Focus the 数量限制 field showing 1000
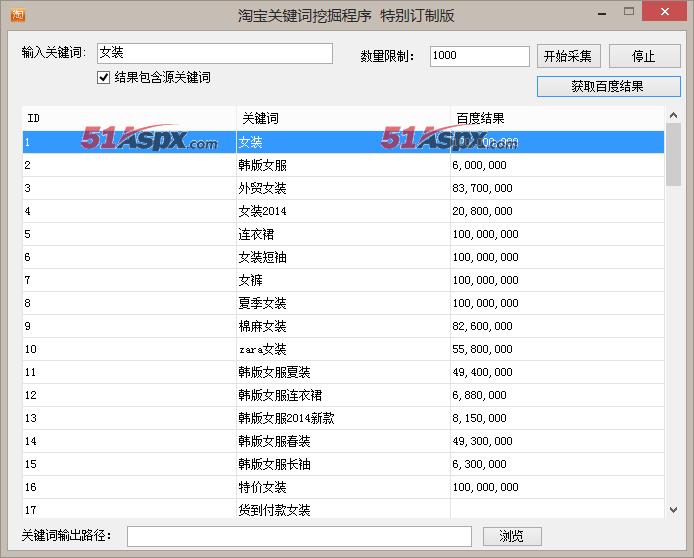Viewport: 694px width, 558px height. pos(479,56)
